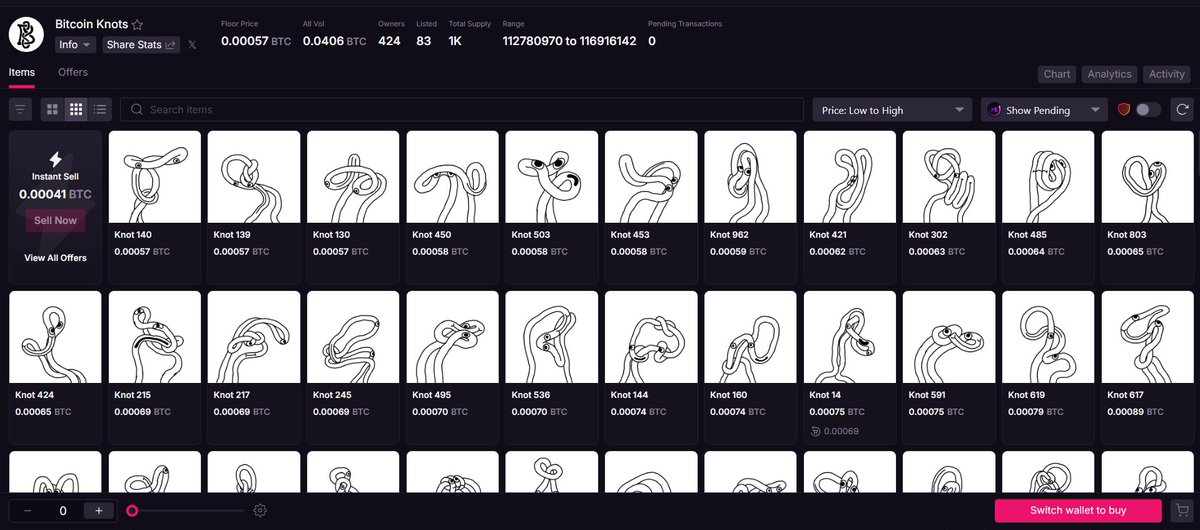Click the Range value 112780970 to 116916142
The width and height of the screenshot is (1200, 530).
569,41
